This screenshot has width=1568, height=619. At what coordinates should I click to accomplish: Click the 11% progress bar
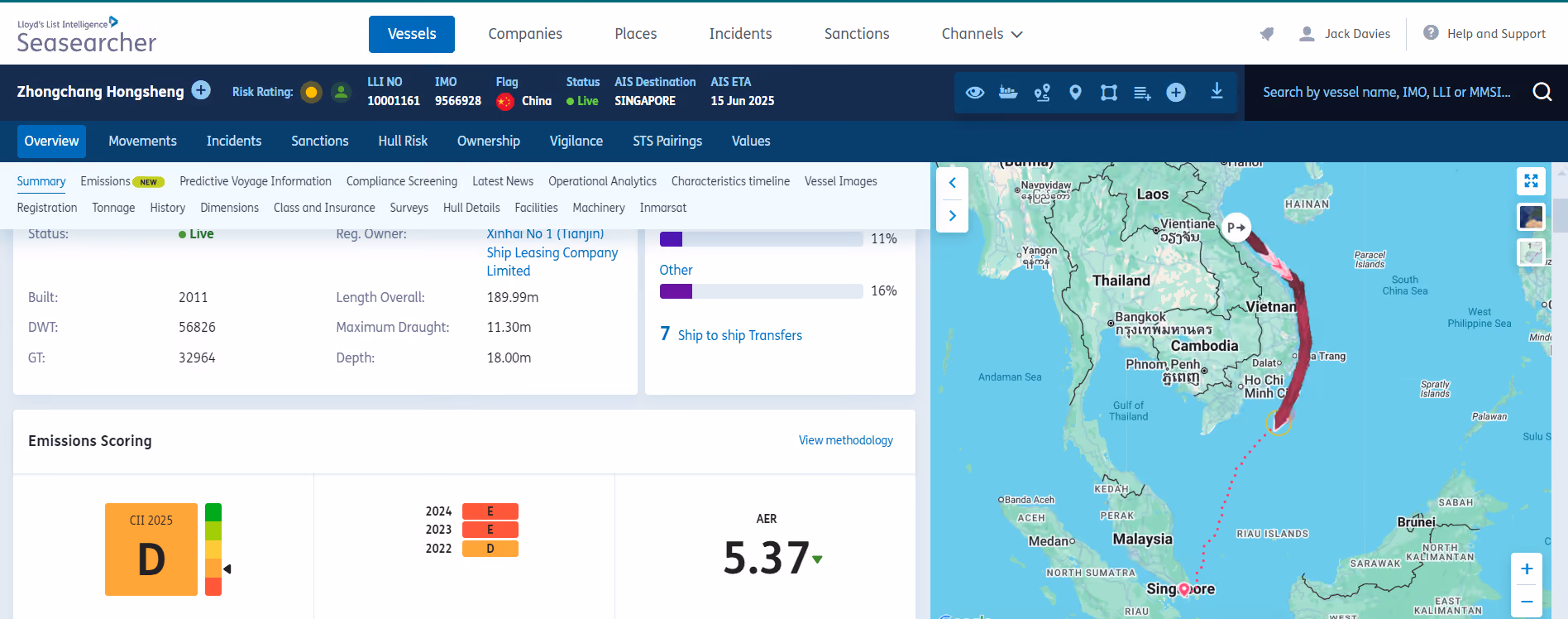pyautogui.click(x=762, y=239)
